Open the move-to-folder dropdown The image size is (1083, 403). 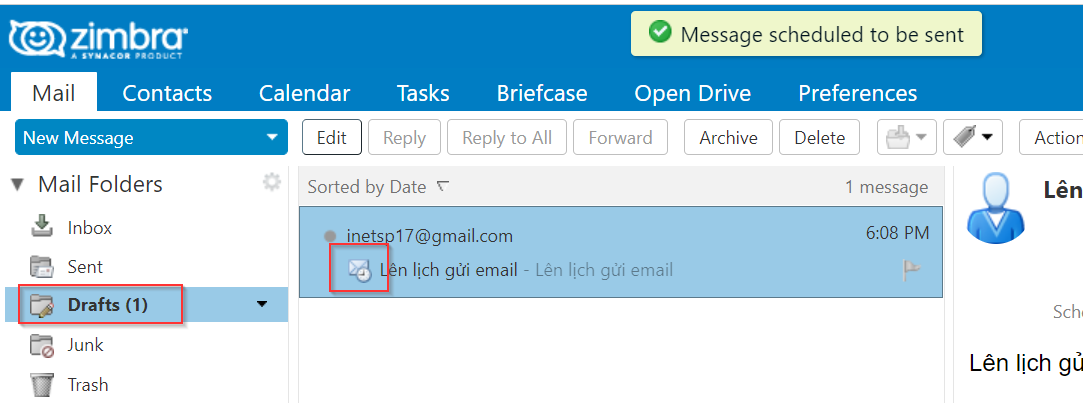click(906, 138)
